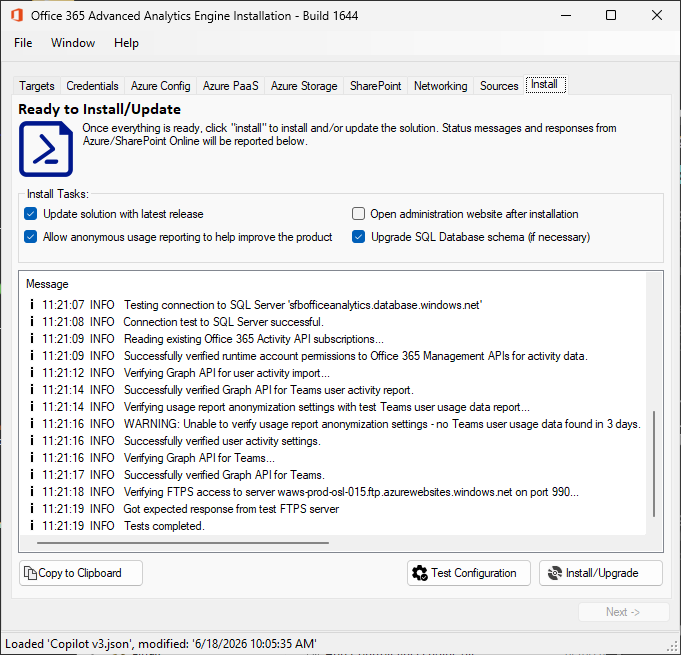Click the 'Ready to Install/Update' heading
The image size is (681, 655).
99,109
